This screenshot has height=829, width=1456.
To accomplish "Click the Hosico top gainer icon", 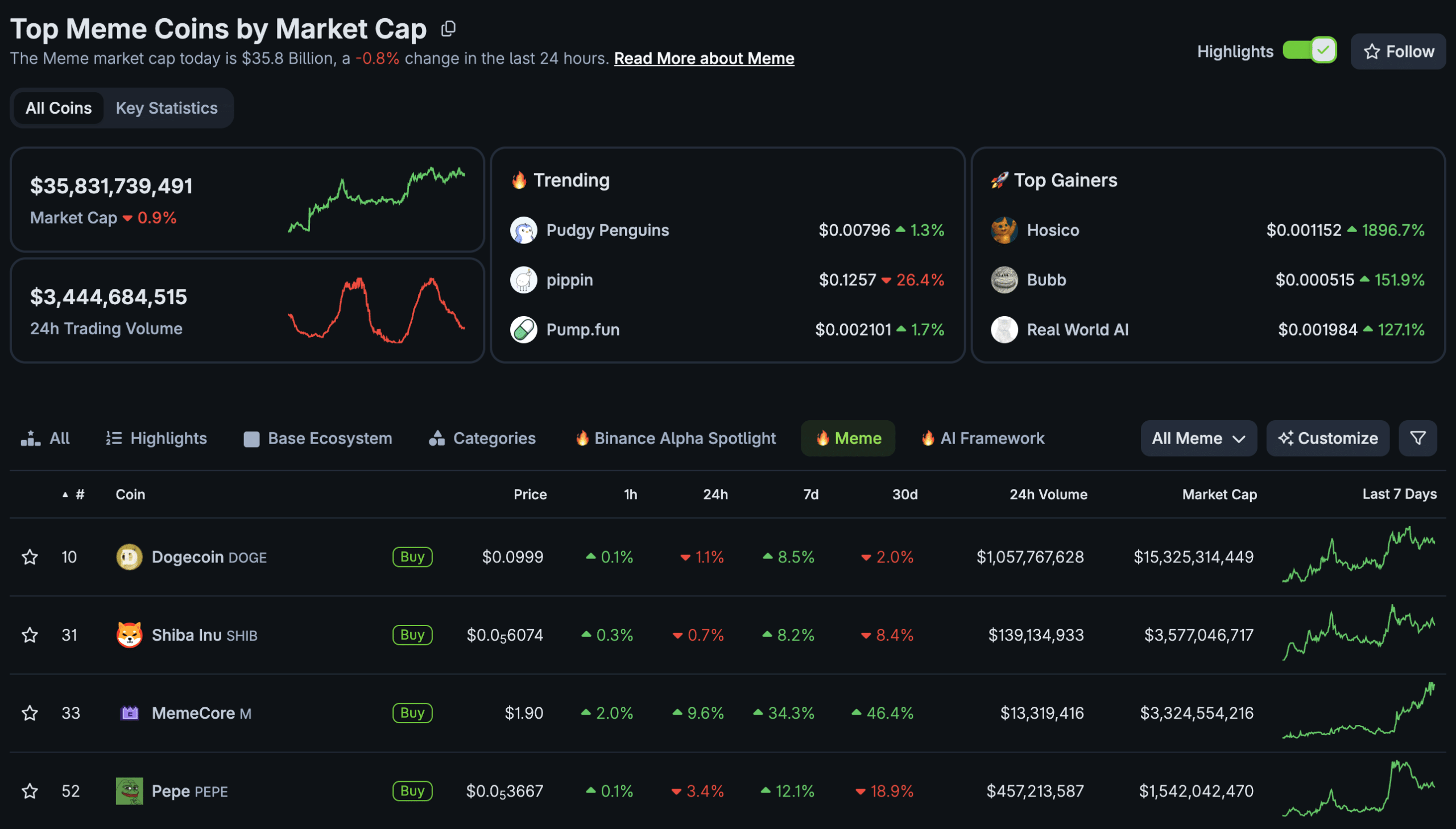I will click(x=1003, y=230).
